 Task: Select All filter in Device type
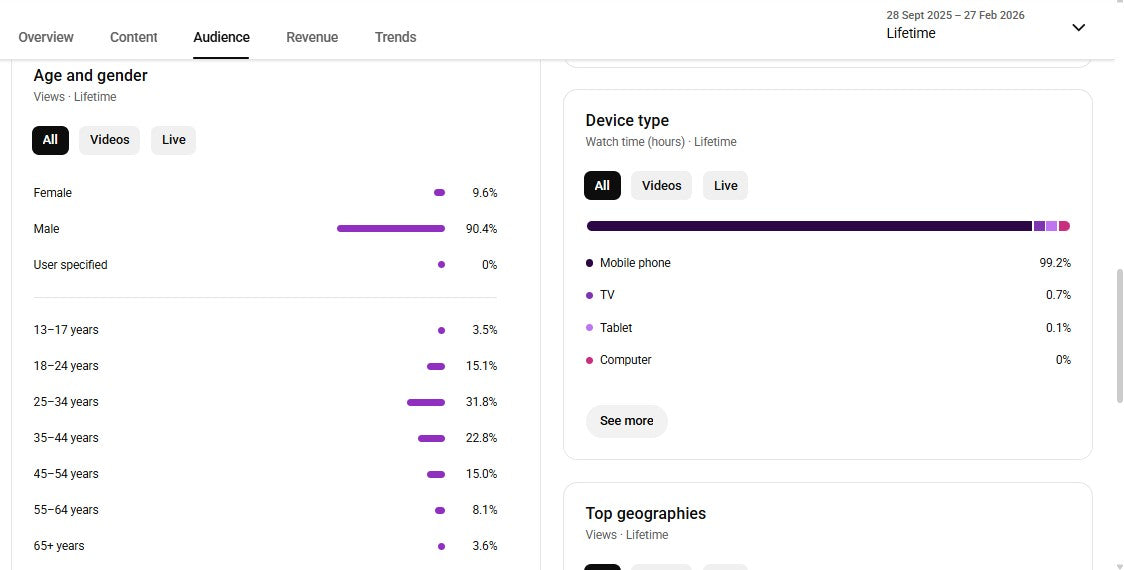[x=602, y=186]
